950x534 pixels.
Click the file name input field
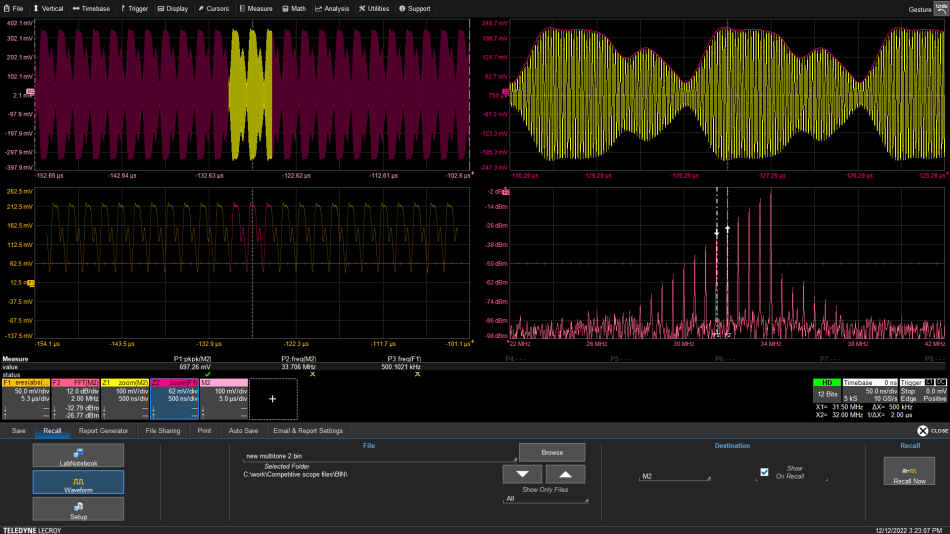(x=378, y=455)
